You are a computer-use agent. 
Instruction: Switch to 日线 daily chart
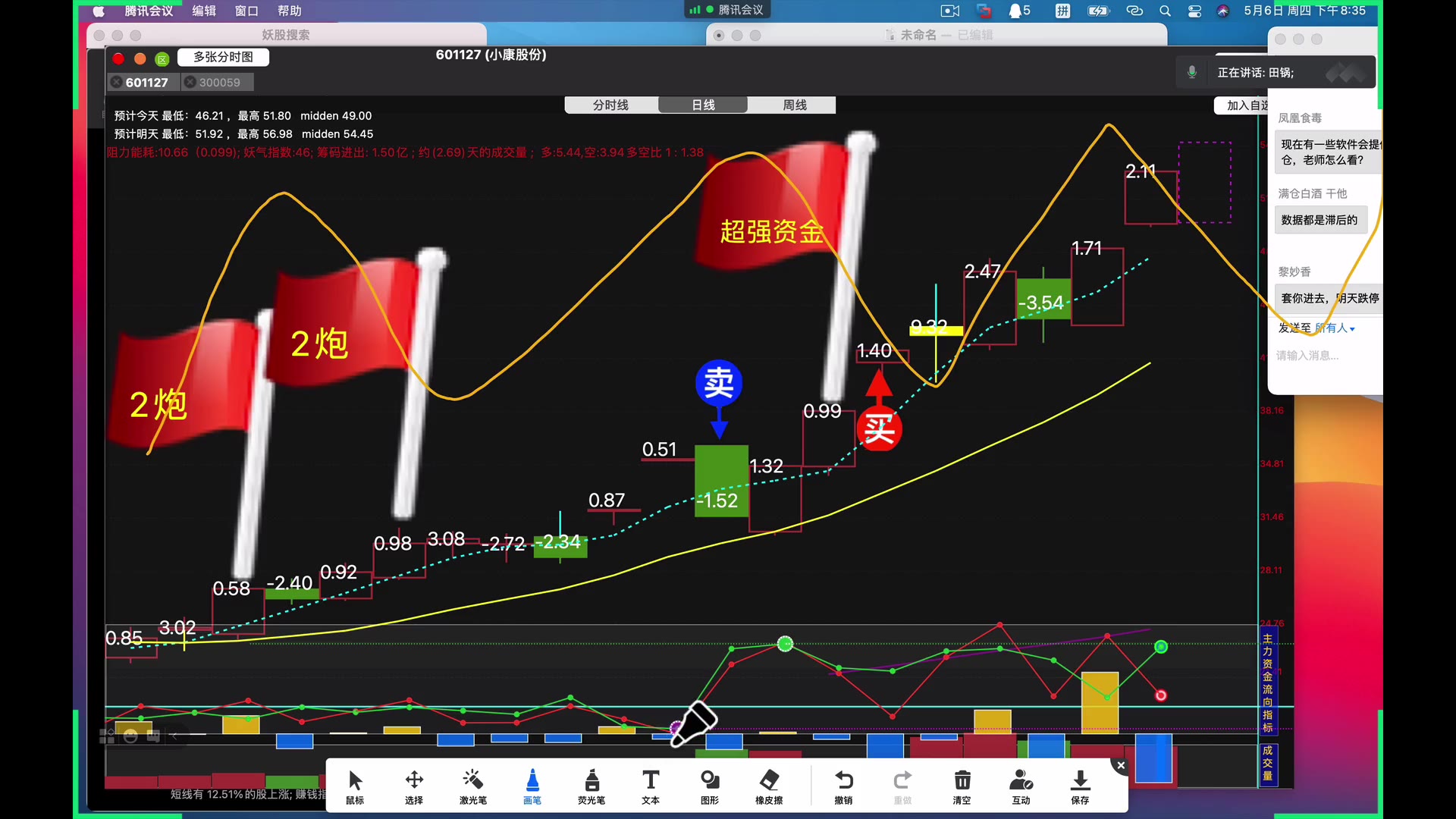click(x=703, y=105)
